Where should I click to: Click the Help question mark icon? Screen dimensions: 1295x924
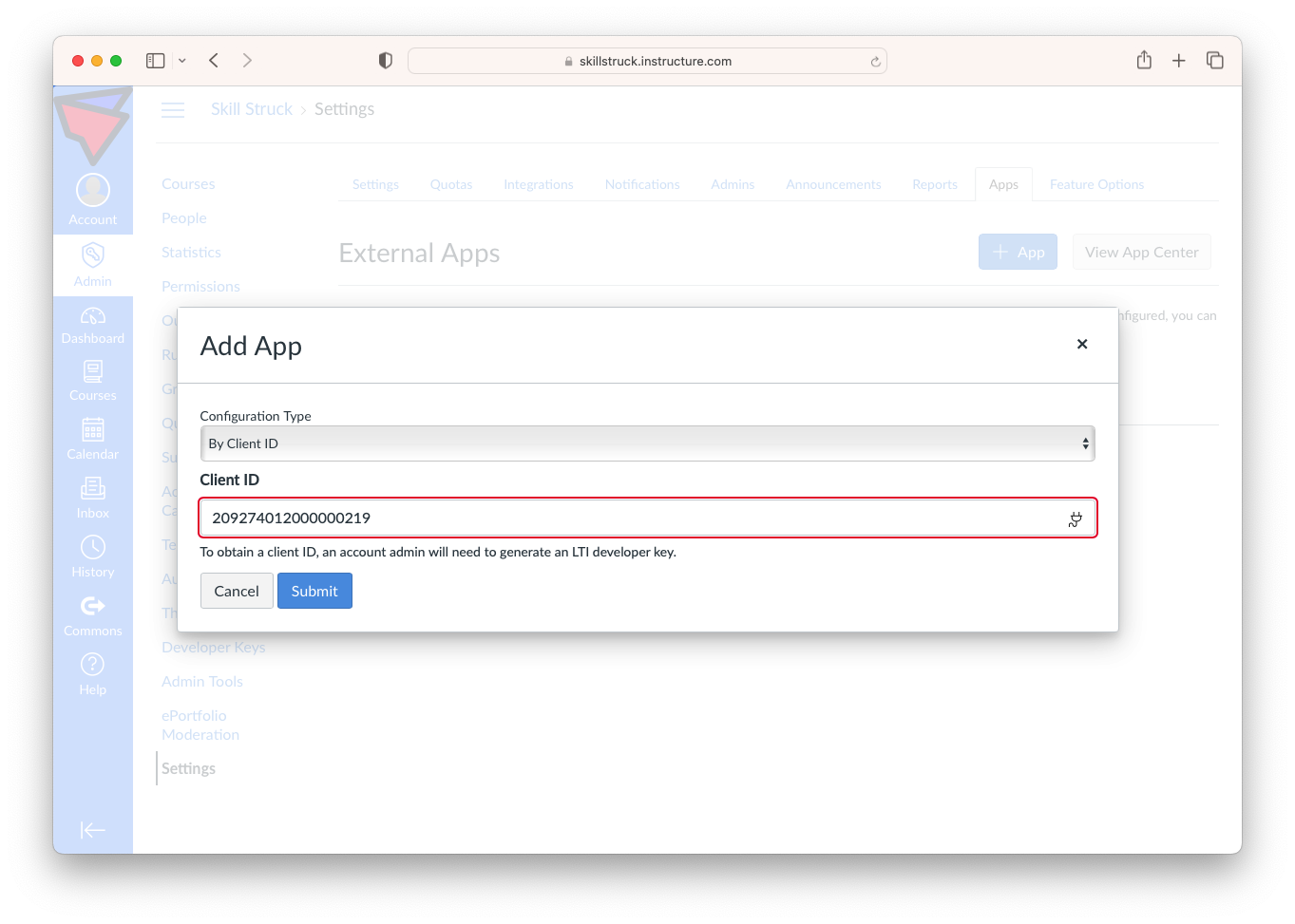click(92, 666)
